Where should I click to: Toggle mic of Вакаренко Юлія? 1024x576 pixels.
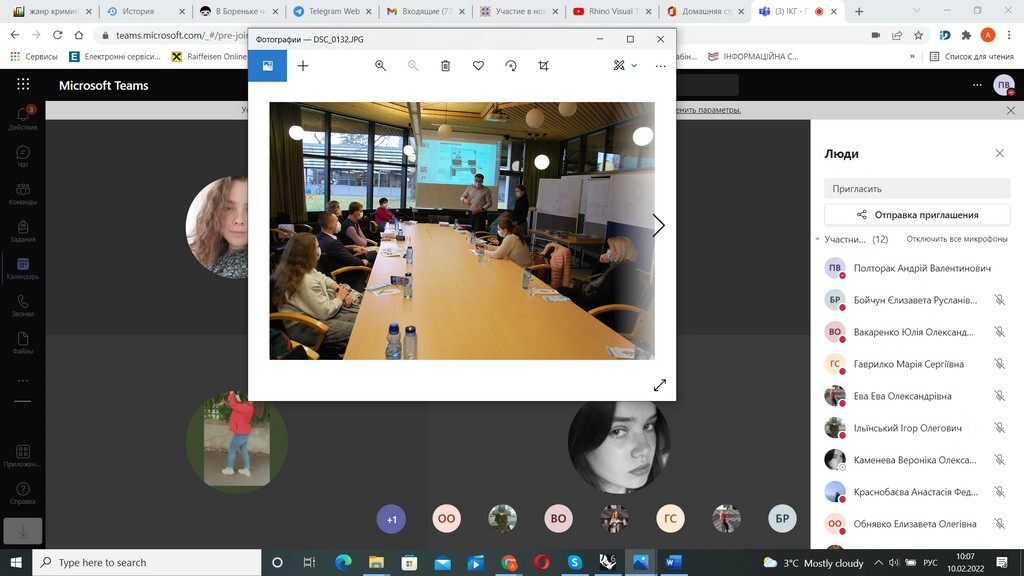[x=999, y=332]
